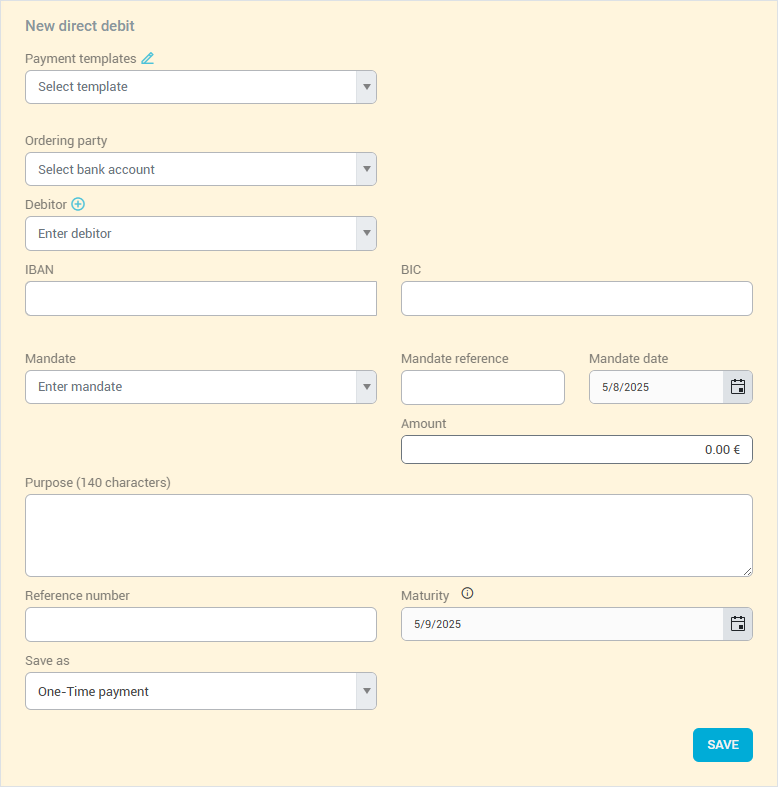
Task: Expand the Select template dropdown
Action: tap(367, 87)
